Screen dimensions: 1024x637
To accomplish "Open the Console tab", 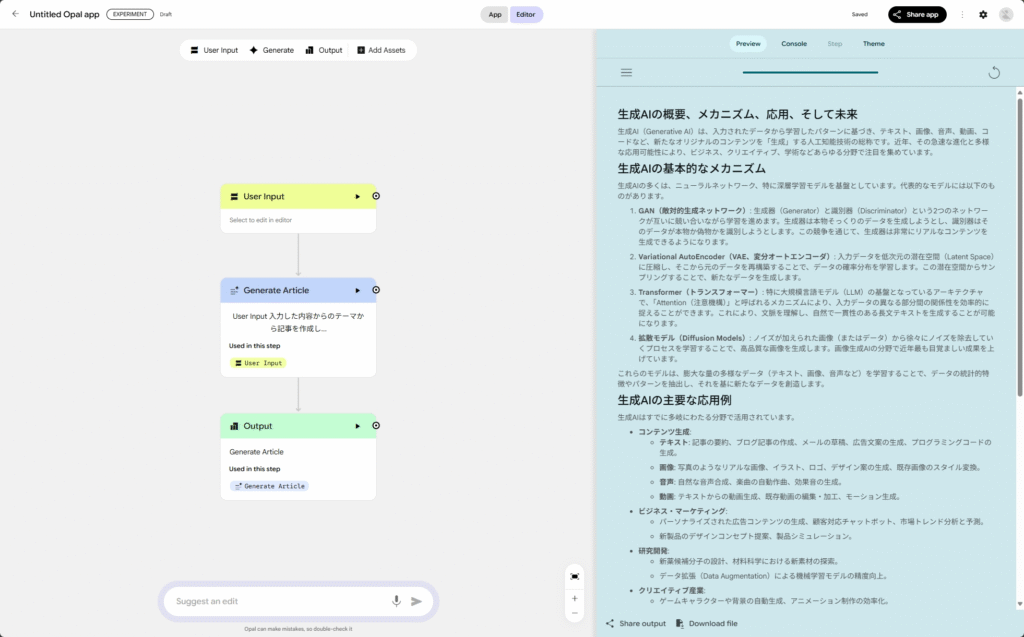I will click(x=794, y=44).
